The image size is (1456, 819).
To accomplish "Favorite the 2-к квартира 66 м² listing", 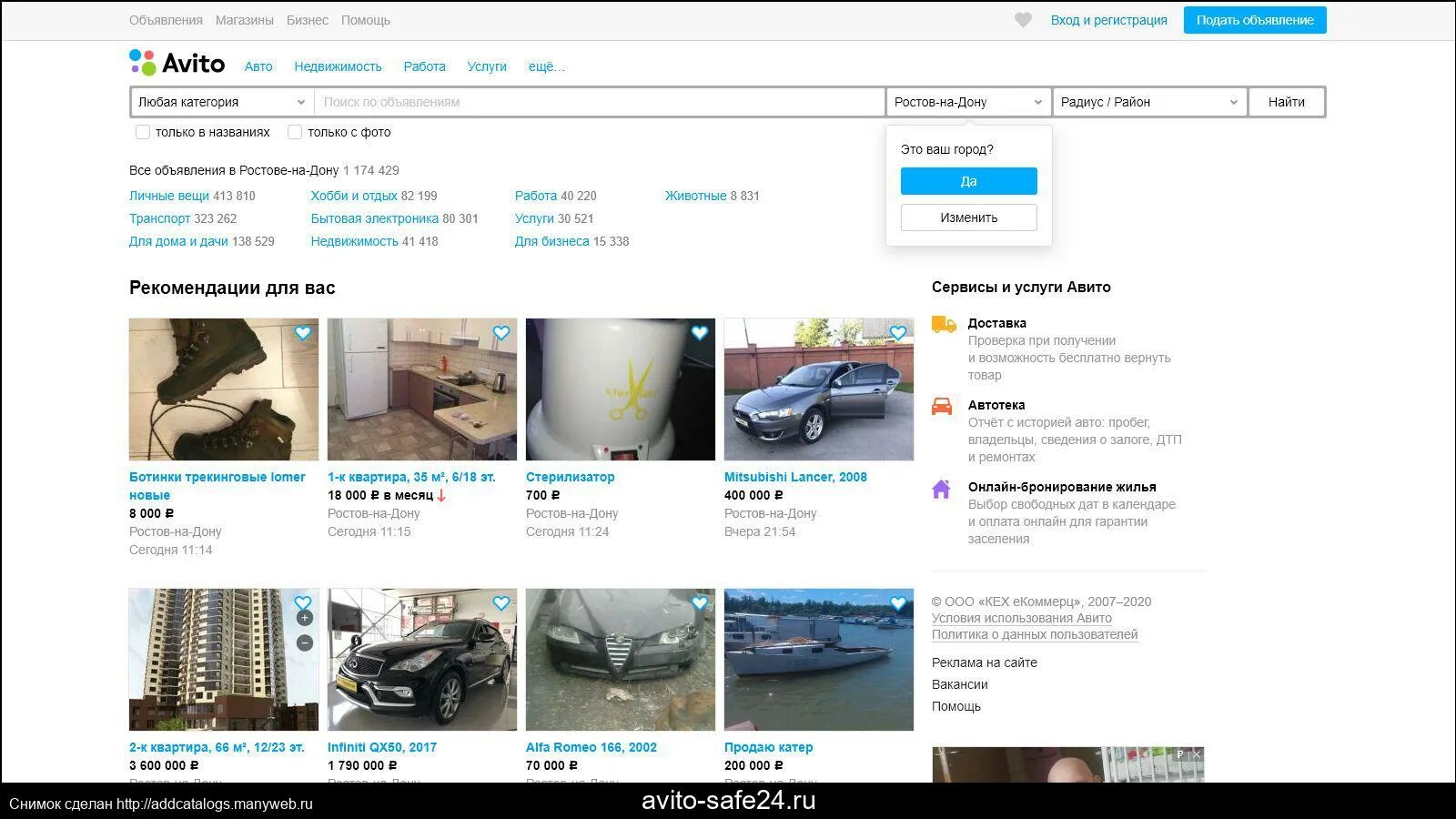I will point(303,602).
